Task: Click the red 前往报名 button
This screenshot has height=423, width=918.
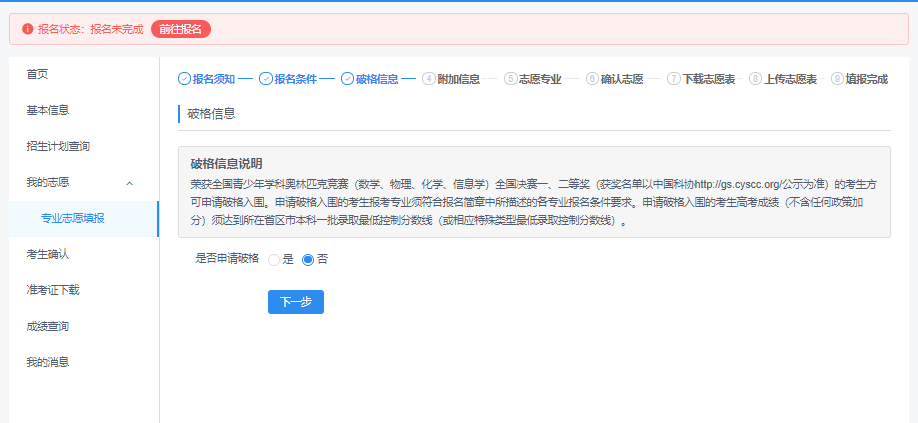Action: click(181, 29)
